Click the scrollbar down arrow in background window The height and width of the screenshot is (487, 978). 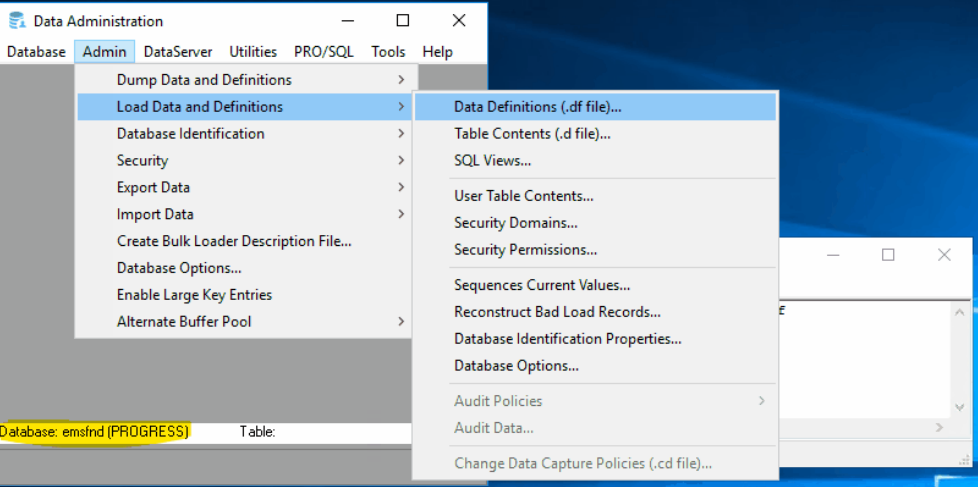[961, 407]
